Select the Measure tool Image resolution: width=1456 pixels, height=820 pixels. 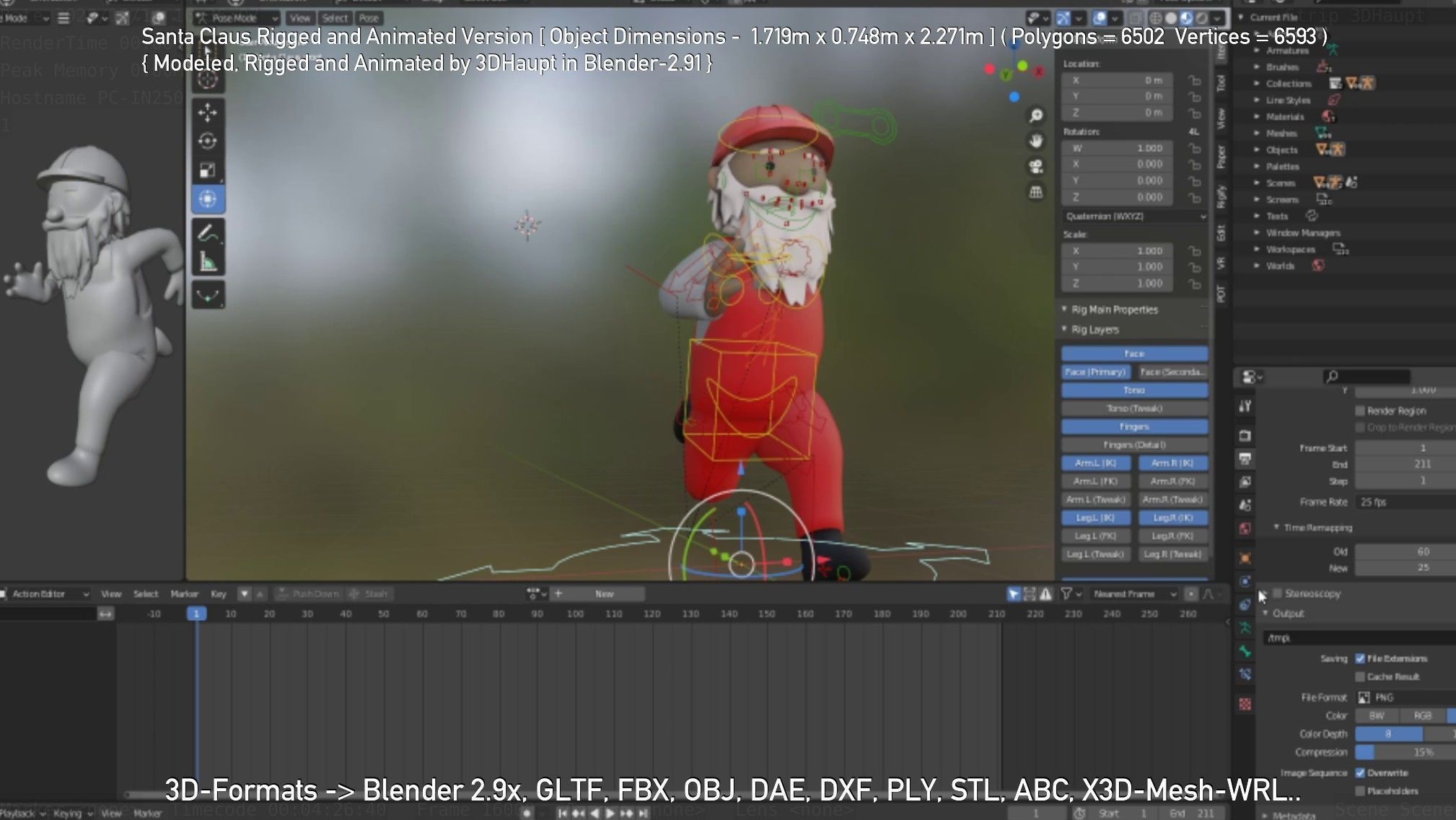pyautogui.click(x=208, y=262)
